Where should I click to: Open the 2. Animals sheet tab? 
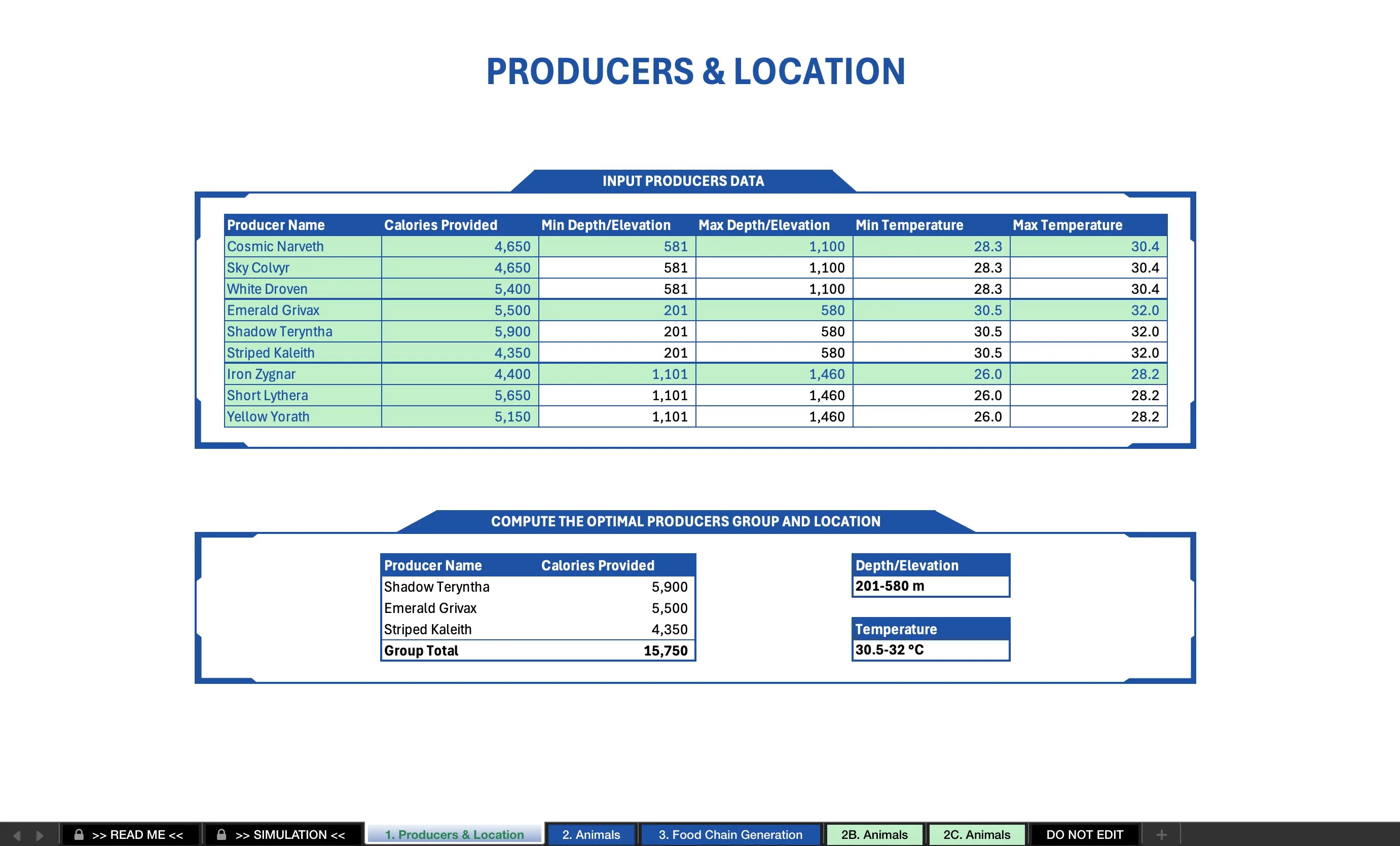pyautogui.click(x=591, y=835)
